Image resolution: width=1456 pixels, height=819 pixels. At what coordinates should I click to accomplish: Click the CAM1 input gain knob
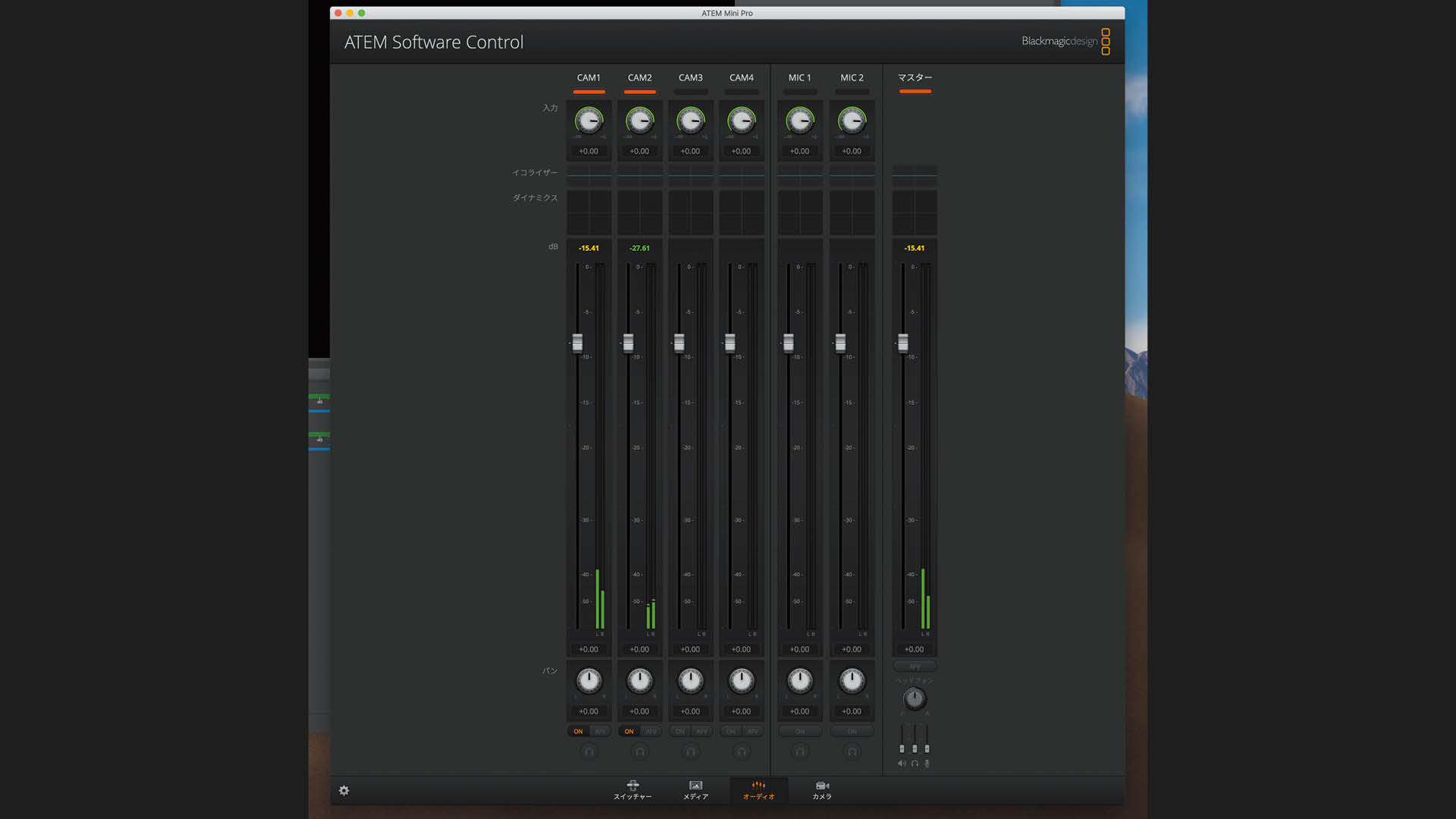(x=588, y=121)
